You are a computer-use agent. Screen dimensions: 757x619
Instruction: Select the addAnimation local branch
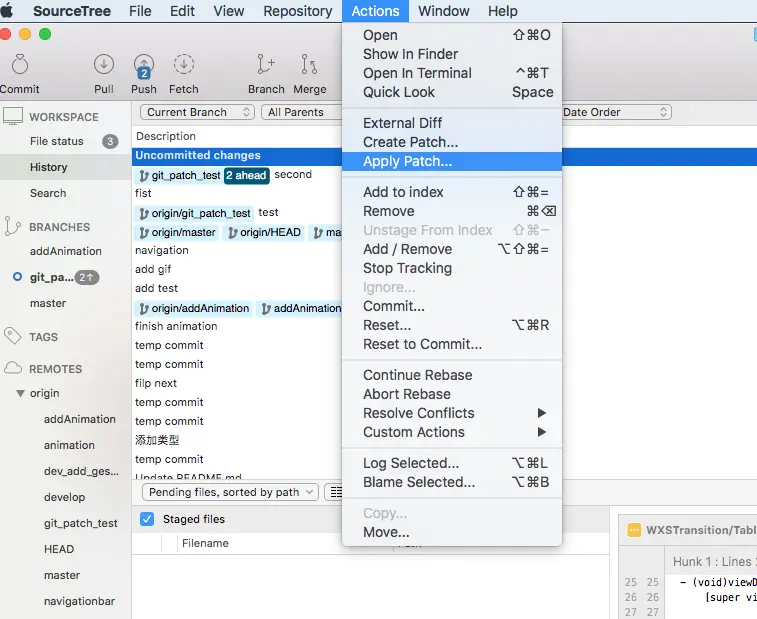point(66,251)
